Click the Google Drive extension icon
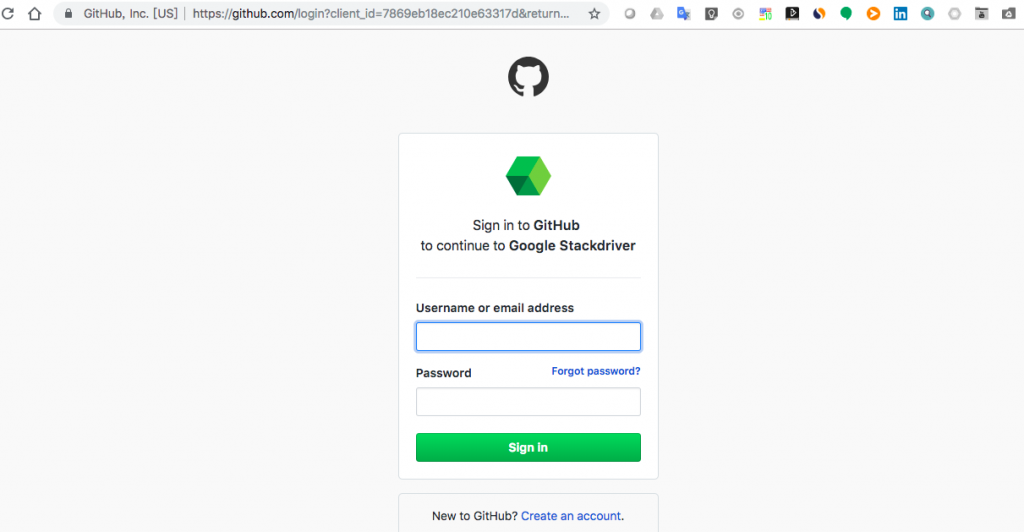Viewport: 1024px width, 532px height. pyautogui.click(x=657, y=14)
